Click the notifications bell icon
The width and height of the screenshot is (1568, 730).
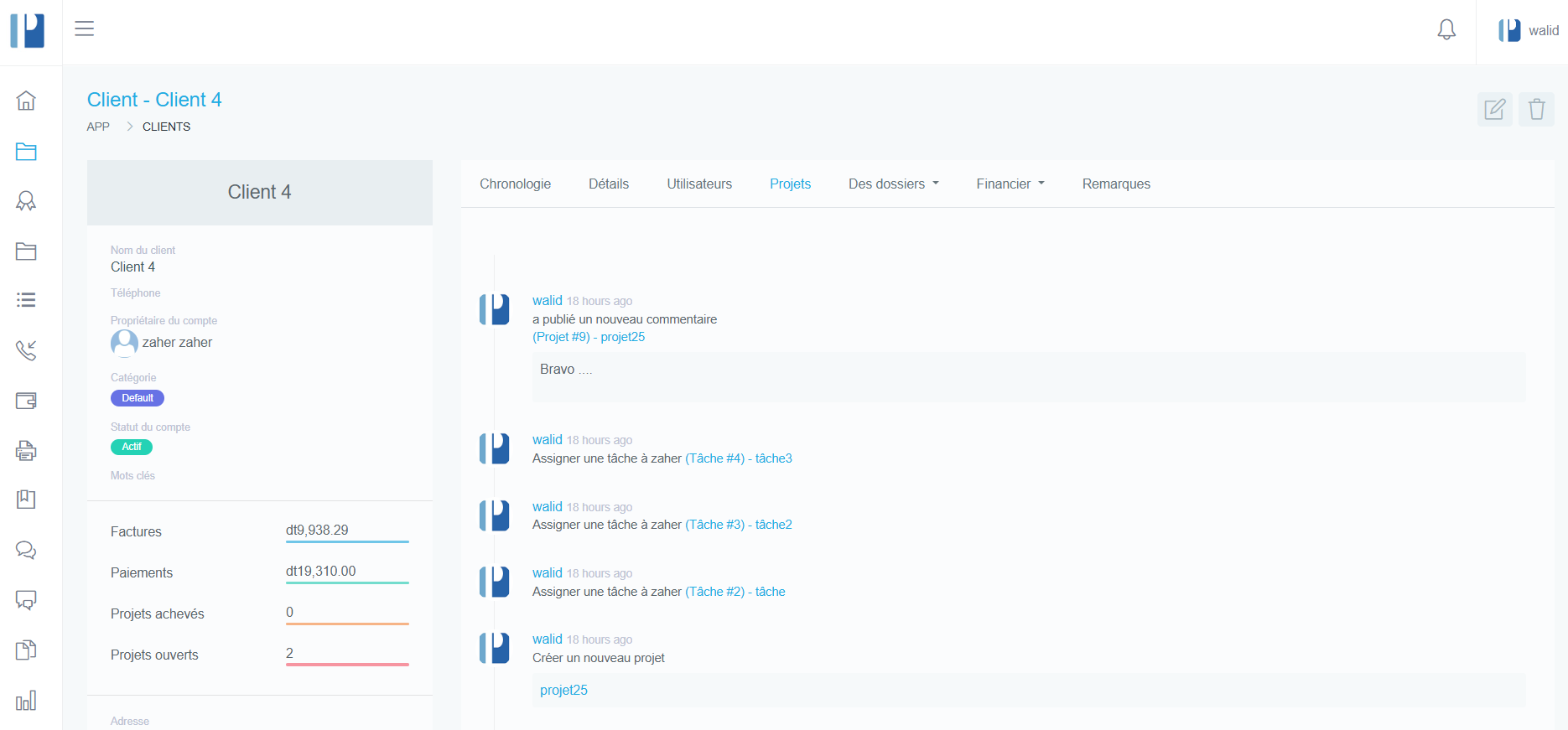click(x=1446, y=30)
